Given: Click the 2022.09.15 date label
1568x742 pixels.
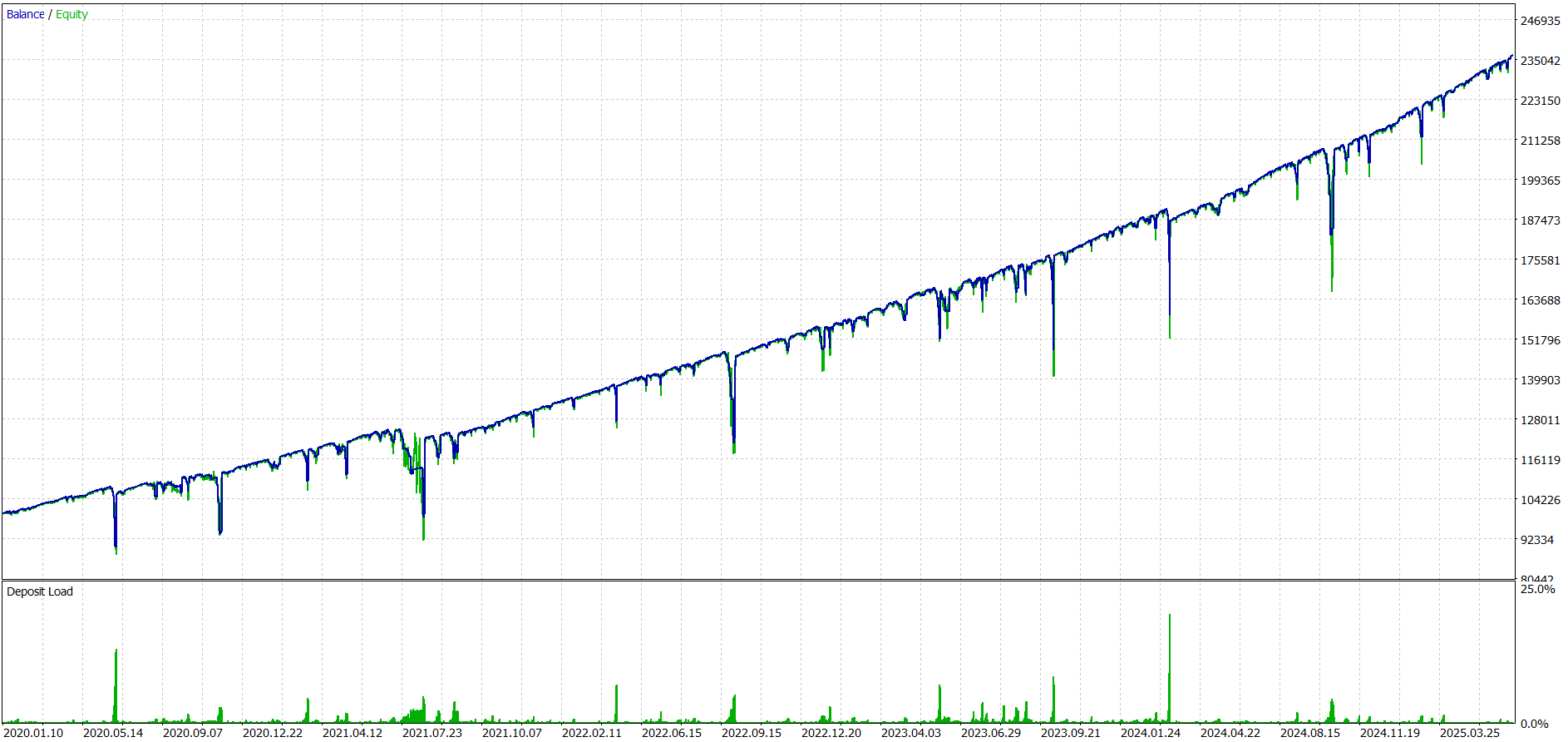Looking at the screenshot, I should [x=752, y=733].
